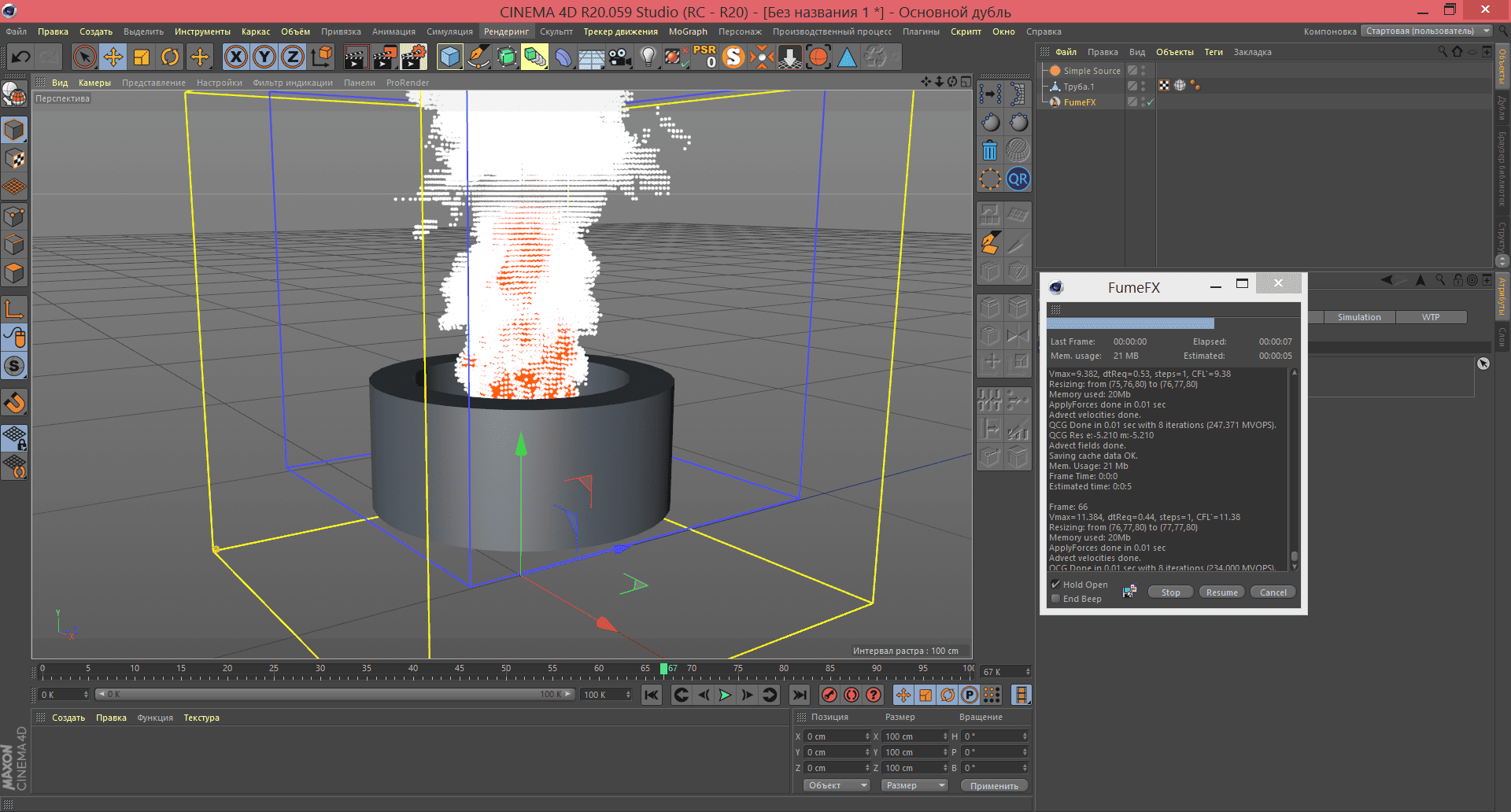The width and height of the screenshot is (1511, 812).
Task: Toggle autokeying button
Action: point(851,695)
